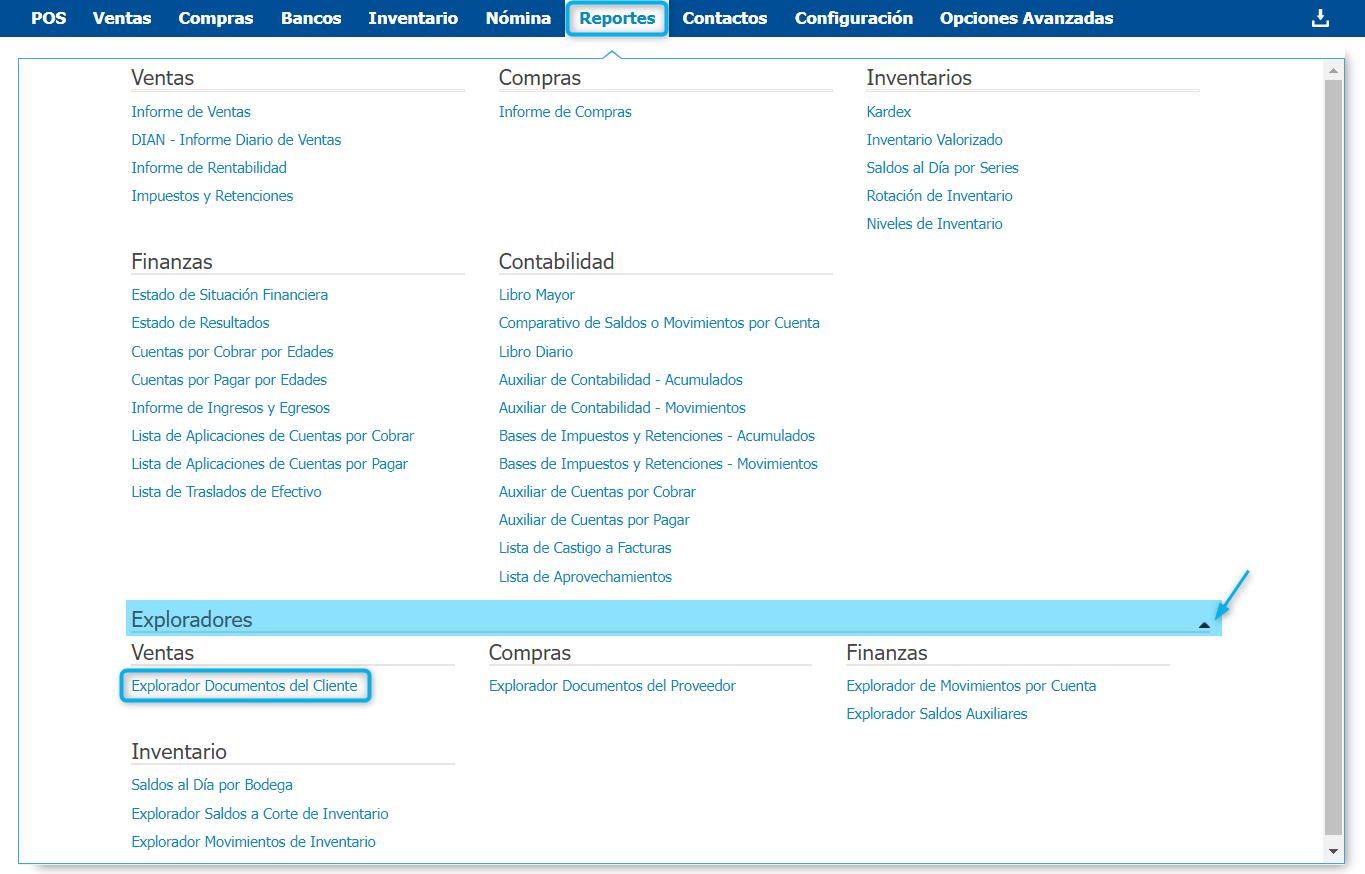Image resolution: width=1365 pixels, height=874 pixels.
Task: Select Nómina from the top navigation
Action: (x=518, y=18)
